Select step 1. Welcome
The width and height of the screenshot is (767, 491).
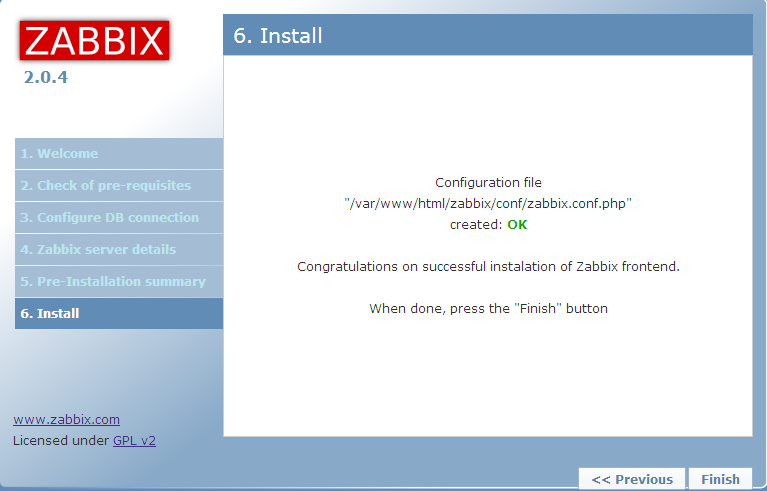pos(119,154)
